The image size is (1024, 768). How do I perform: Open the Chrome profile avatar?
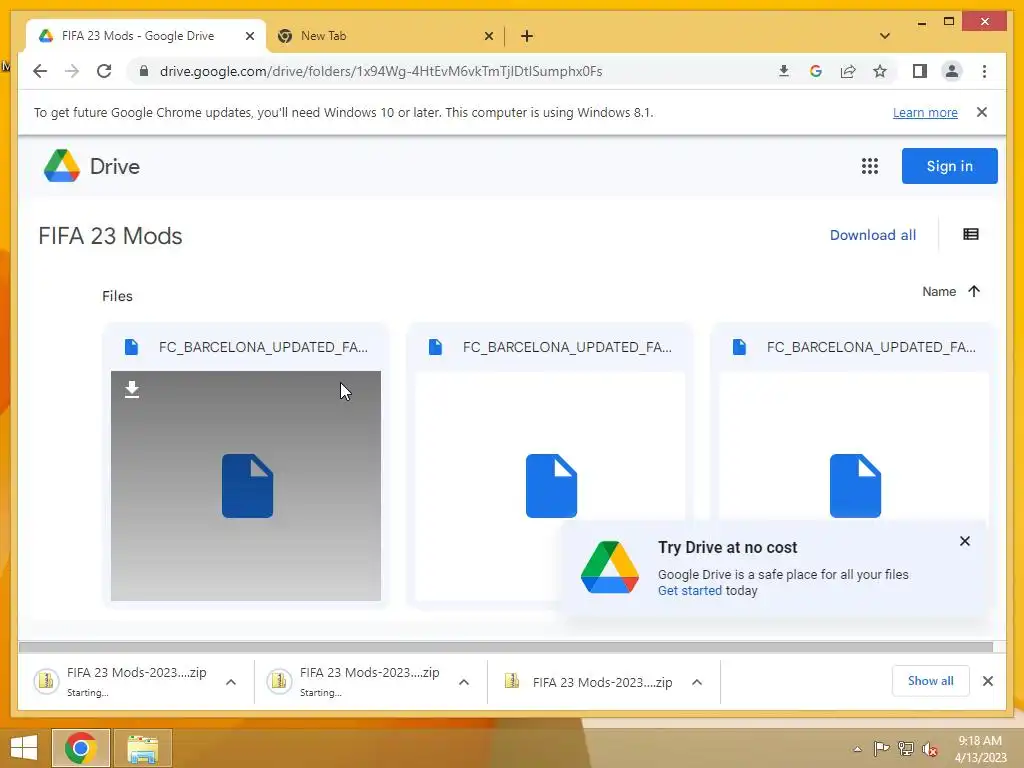[952, 71]
